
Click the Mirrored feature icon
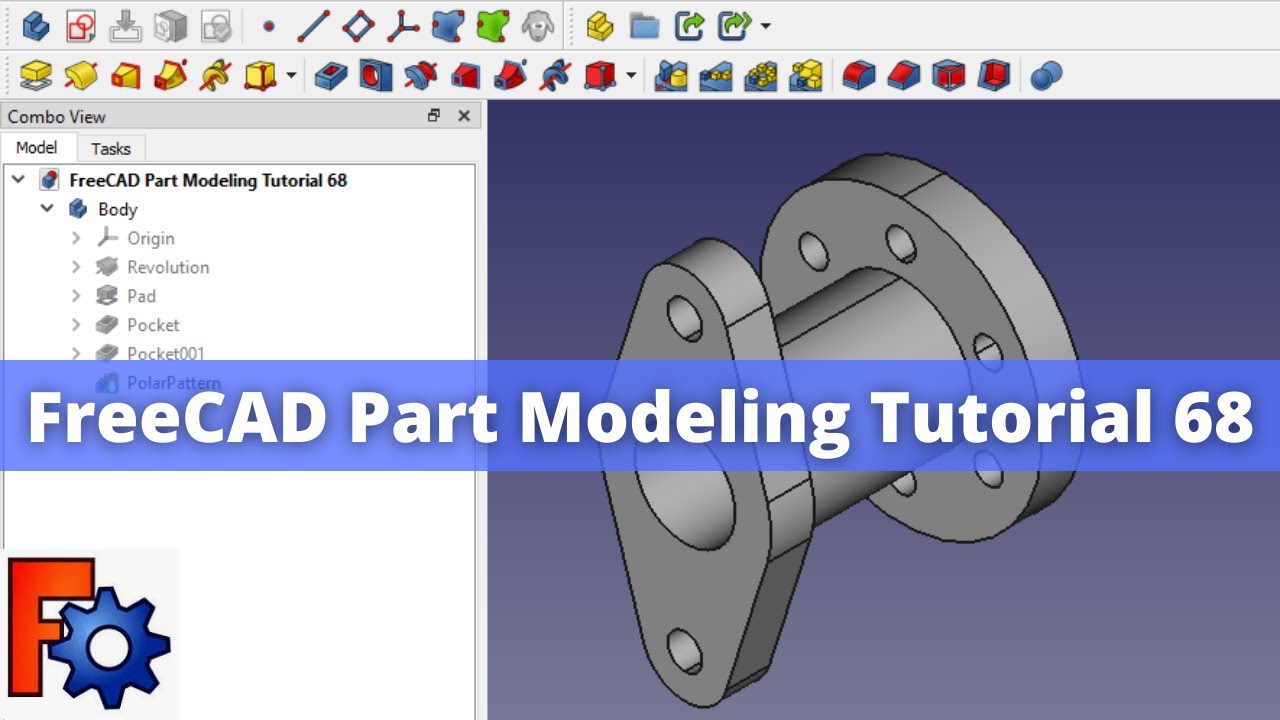click(671, 75)
